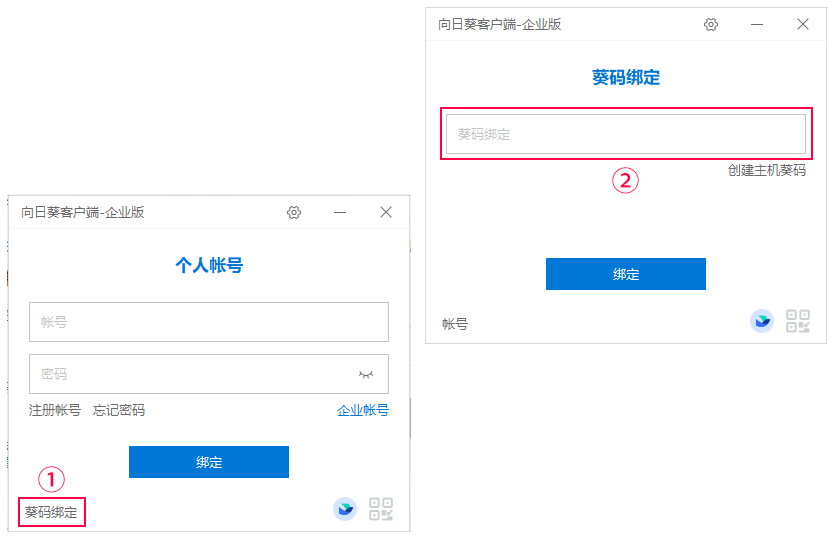Switch to 企业帐号 login
The height and width of the screenshot is (540, 833).
[x=363, y=410]
